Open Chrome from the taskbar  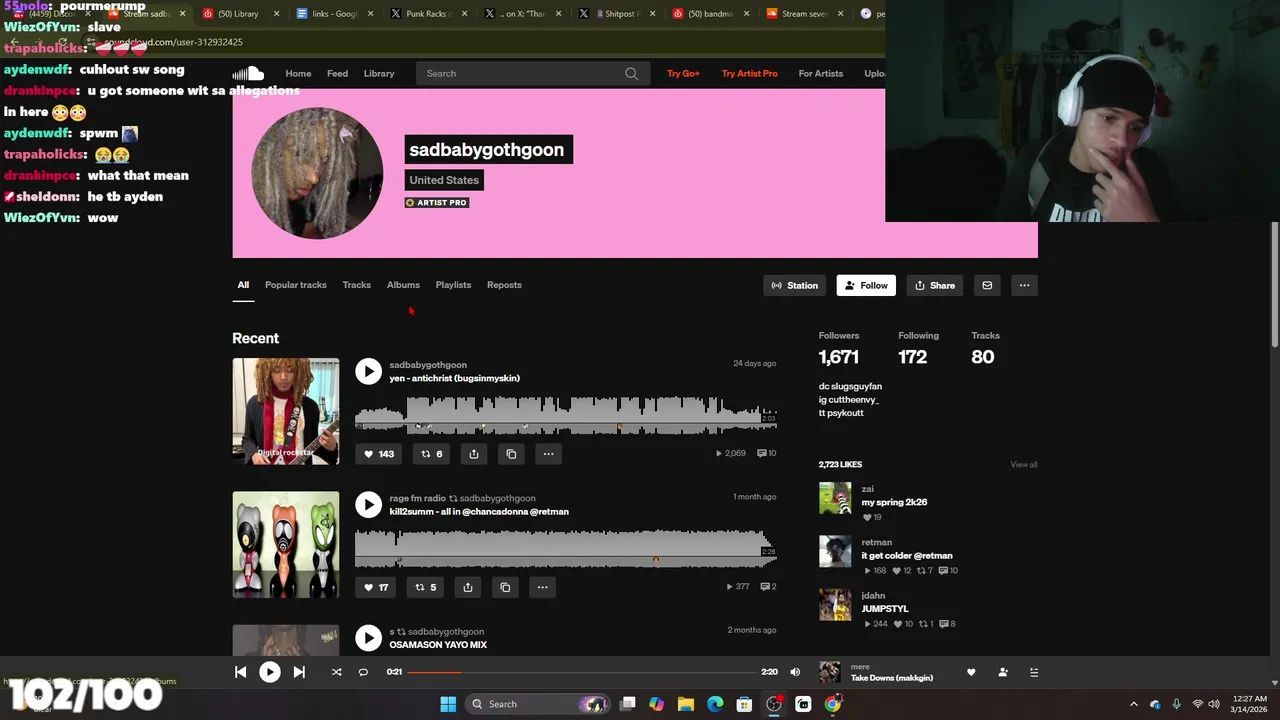coord(832,704)
